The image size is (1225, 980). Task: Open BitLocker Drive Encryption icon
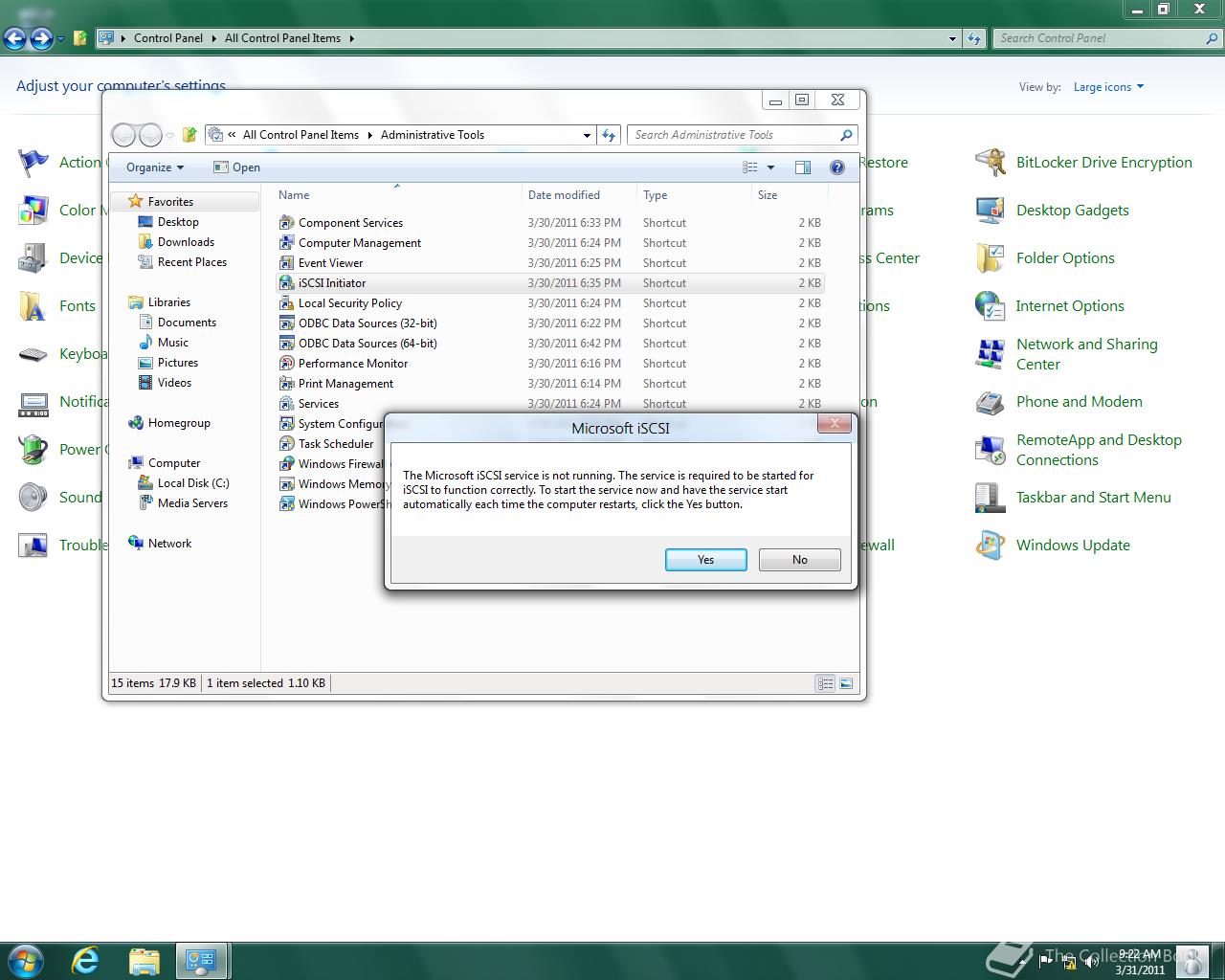(990, 163)
